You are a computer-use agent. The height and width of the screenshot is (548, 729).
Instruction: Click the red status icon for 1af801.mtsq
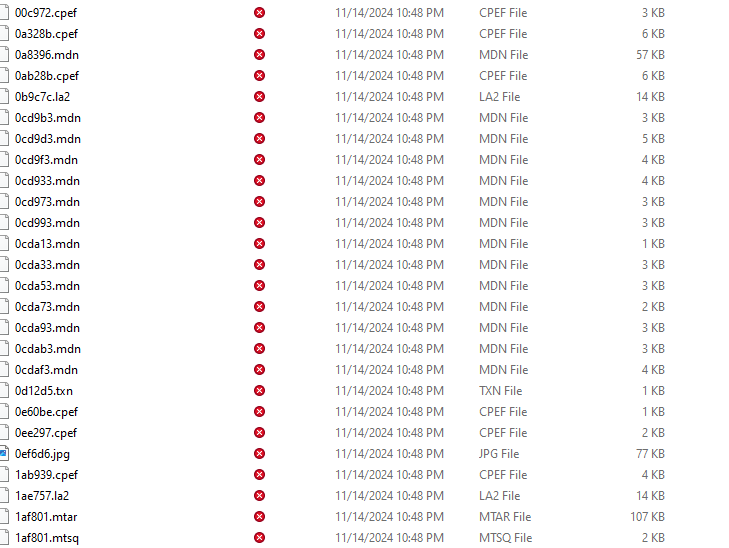click(259, 538)
